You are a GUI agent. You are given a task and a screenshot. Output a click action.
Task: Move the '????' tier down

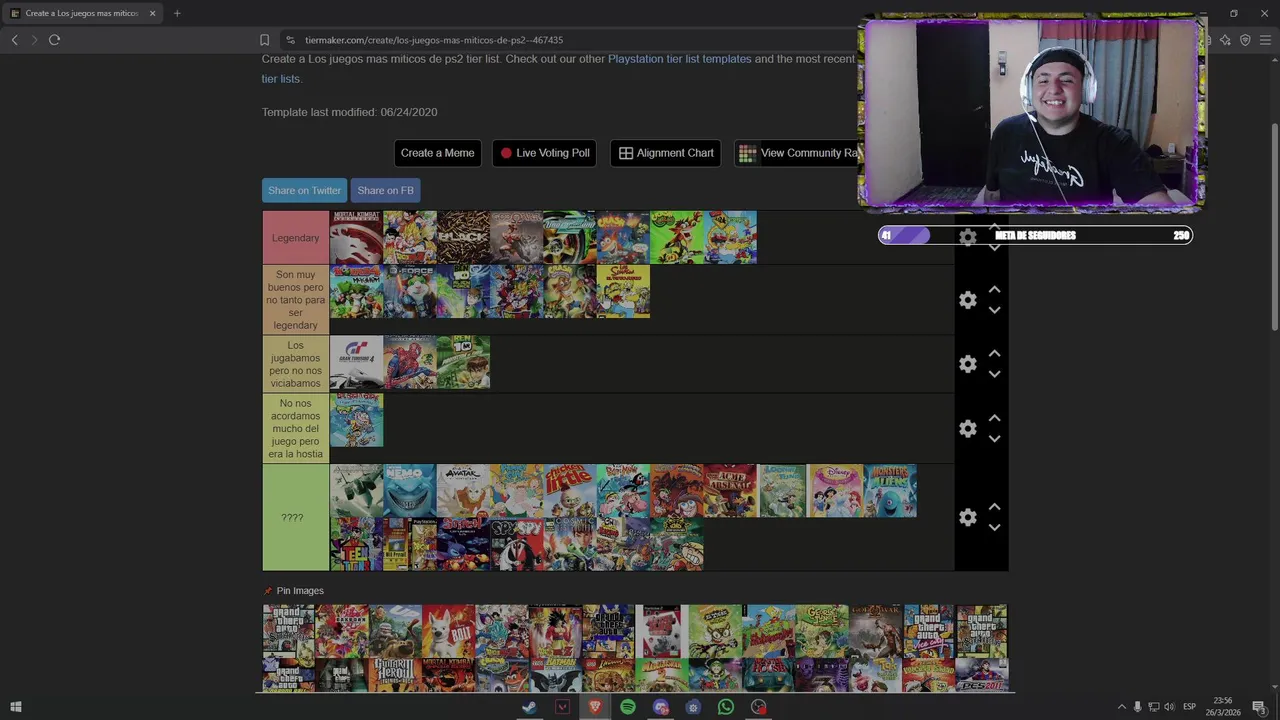pyautogui.click(x=994, y=527)
